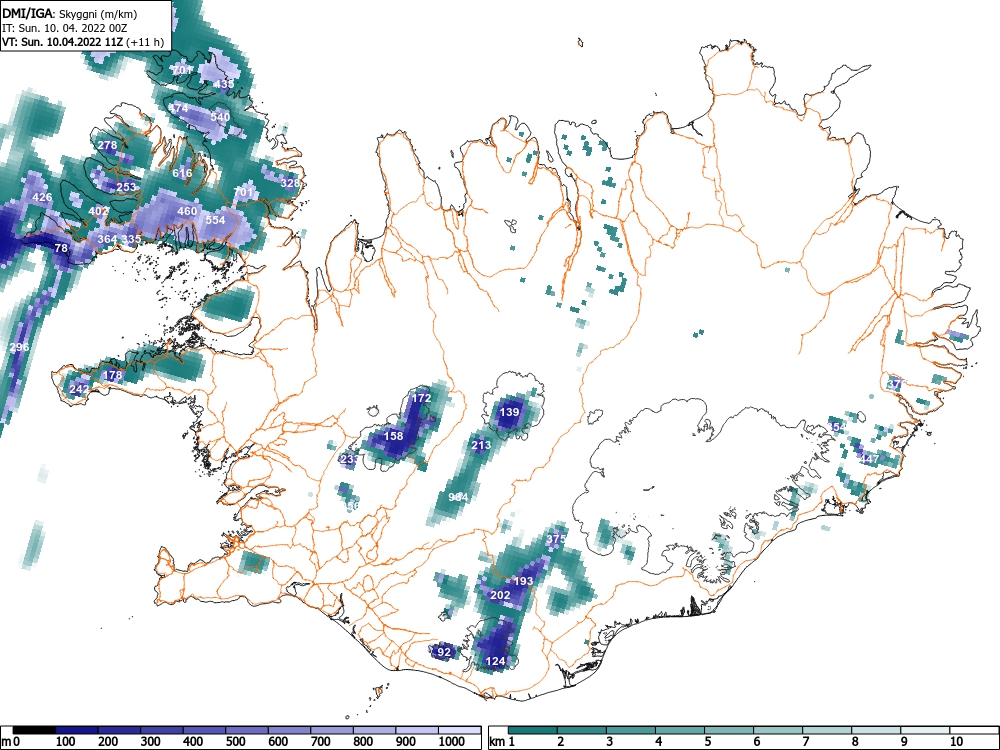The image size is (1000, 750).
Task: Click the km 1 label on the kilometre scale
Action: [x=502, y=742]
